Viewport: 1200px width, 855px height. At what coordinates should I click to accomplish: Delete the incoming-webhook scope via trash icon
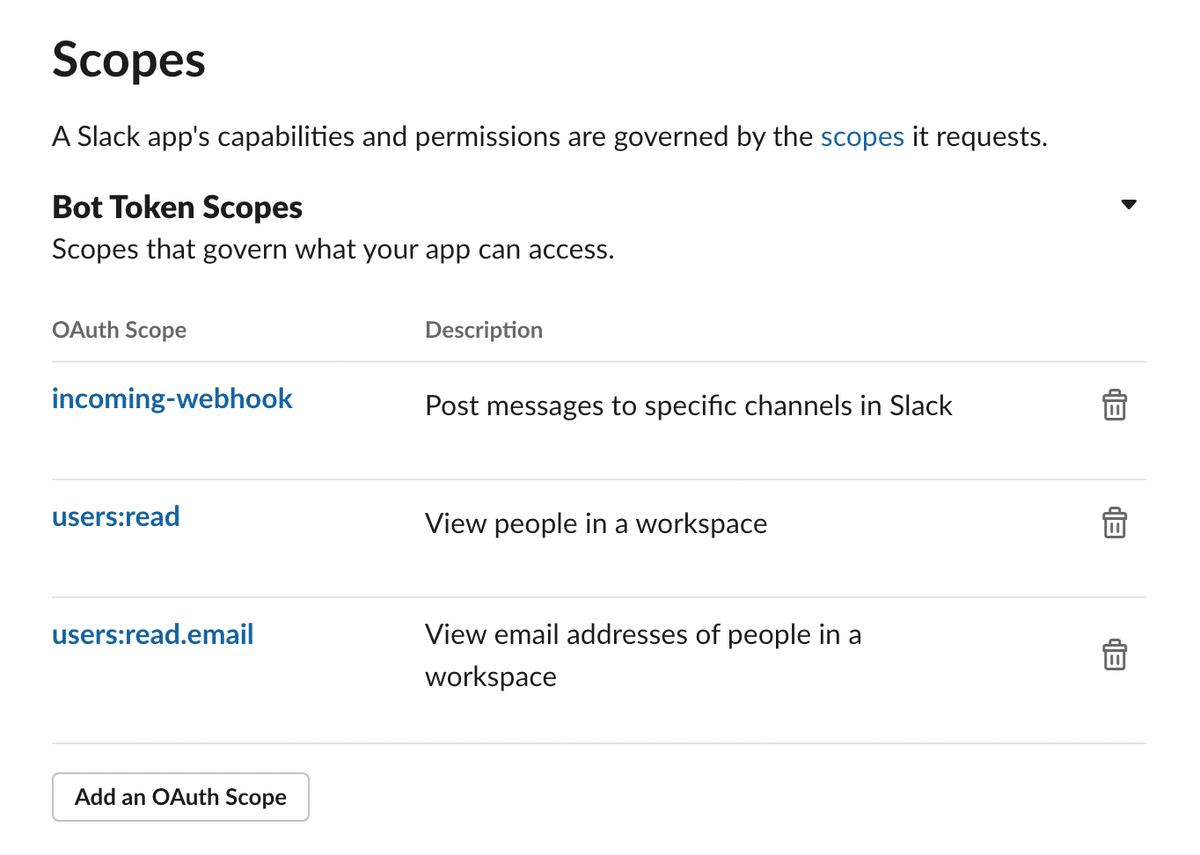point(1114,405)
